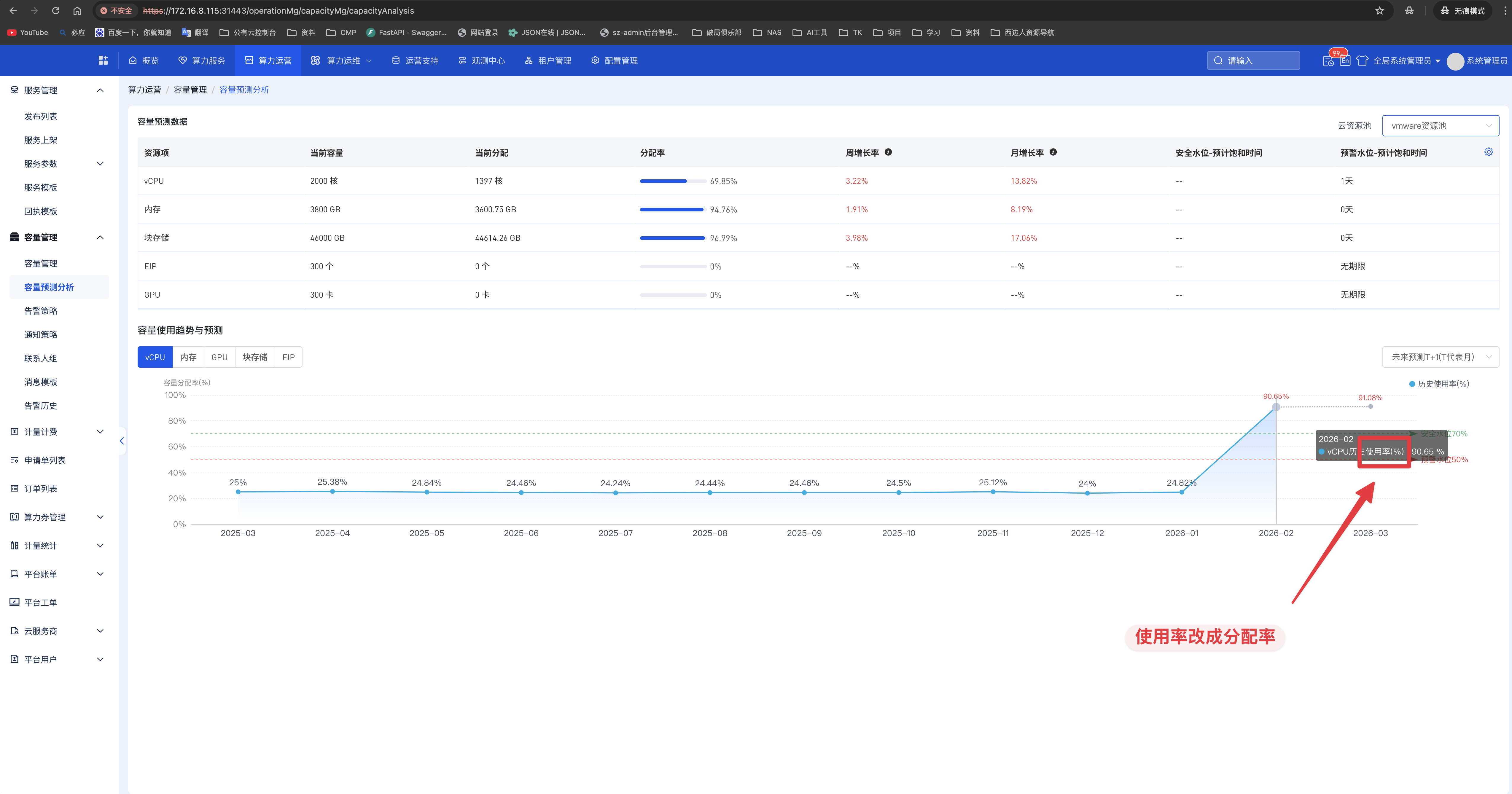This screenshot has height=794, width=1512.
Task: Click the theme shirt icon in the header
Action: pos(1362,60)
